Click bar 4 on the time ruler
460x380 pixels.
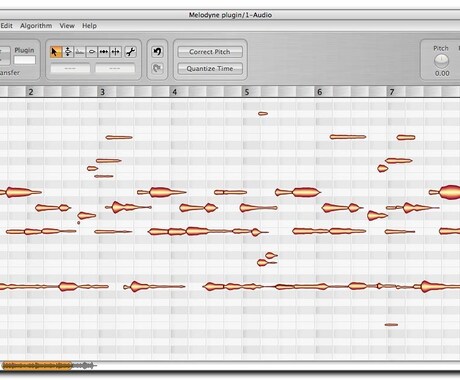(175, 92)
